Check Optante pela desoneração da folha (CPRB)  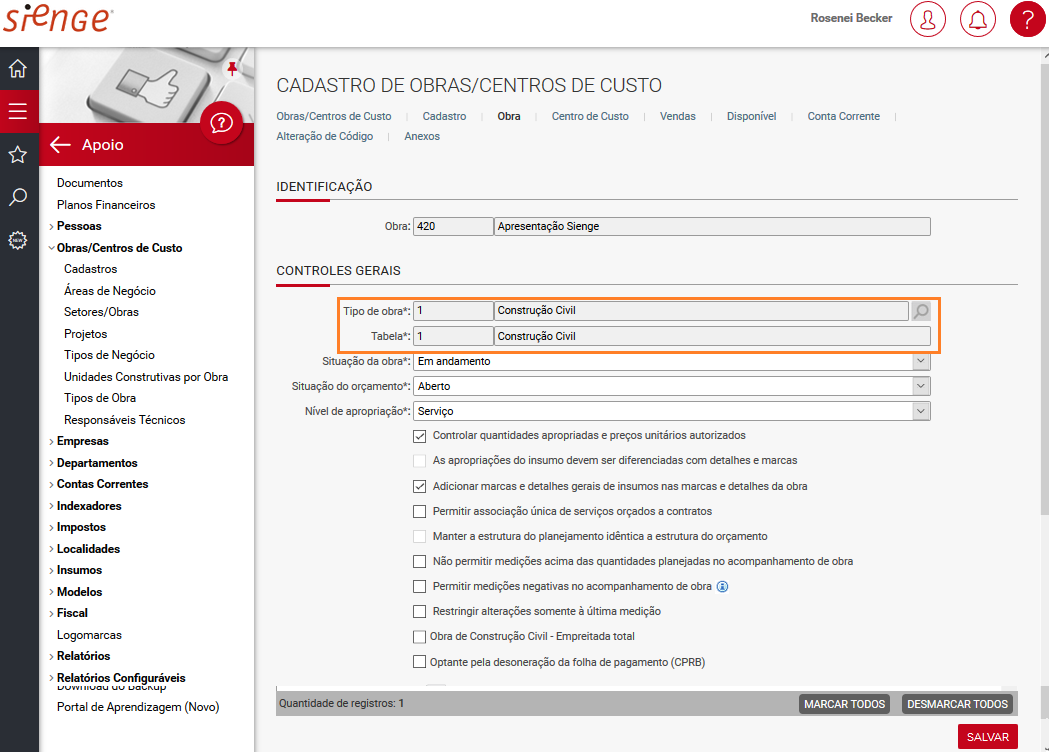[419, 662]
